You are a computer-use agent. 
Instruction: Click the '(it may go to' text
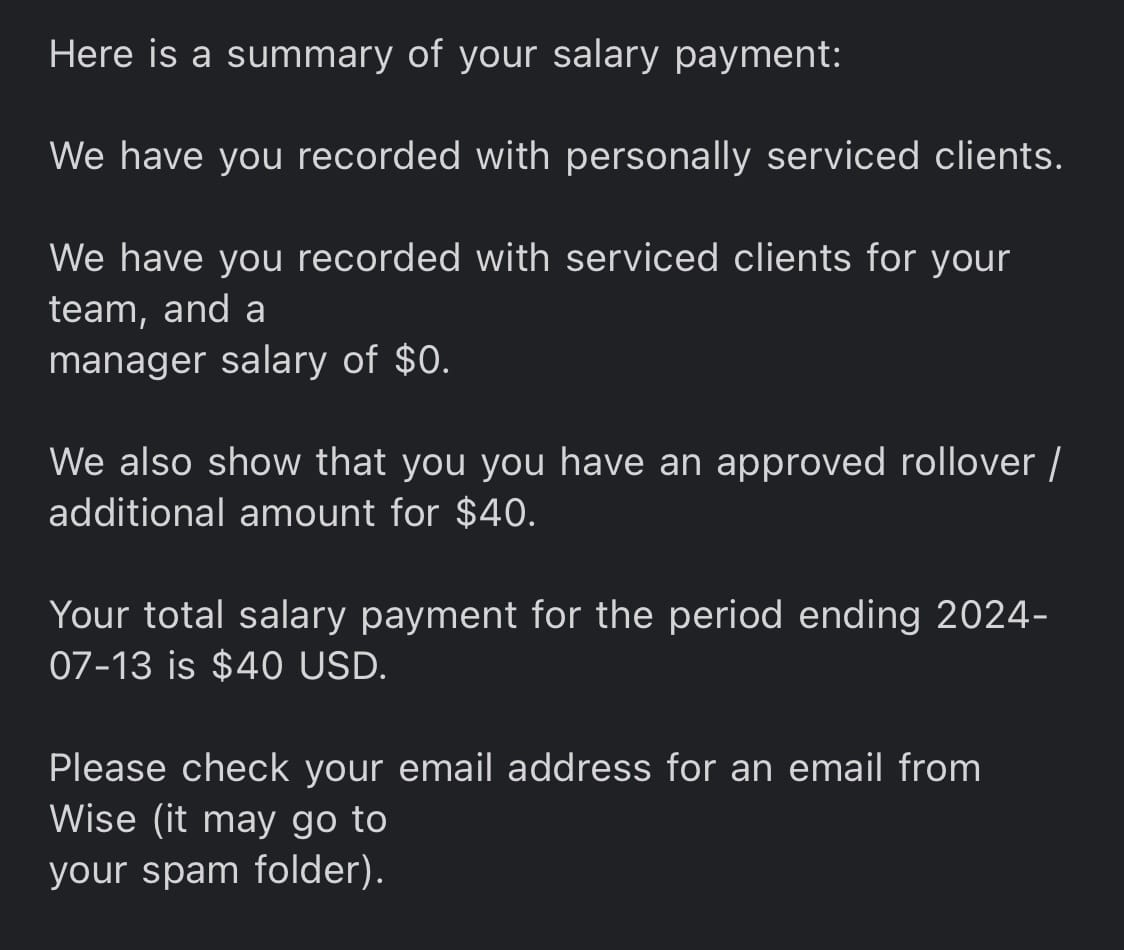tap(270, 820)
